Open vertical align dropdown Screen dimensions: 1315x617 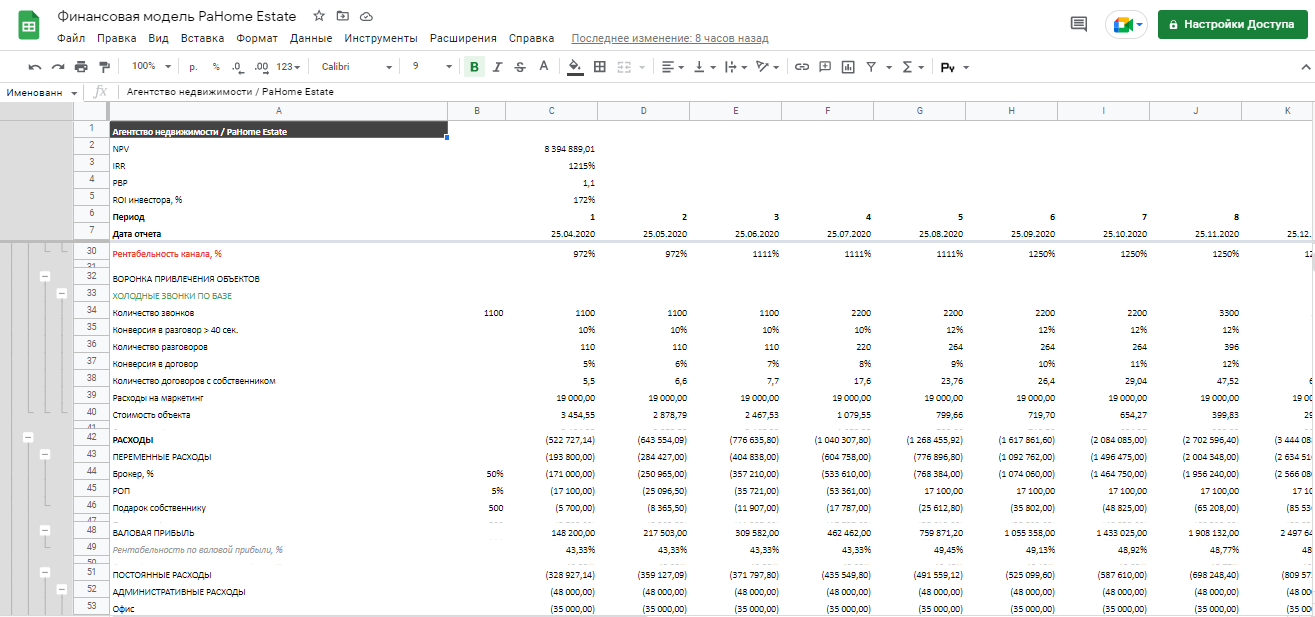coord(705,67)
